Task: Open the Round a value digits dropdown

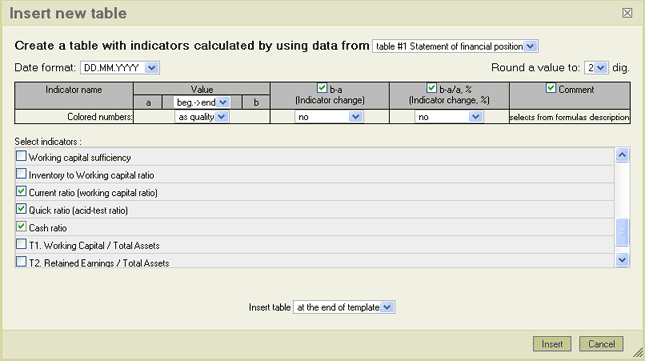Action: coord(596,67)
